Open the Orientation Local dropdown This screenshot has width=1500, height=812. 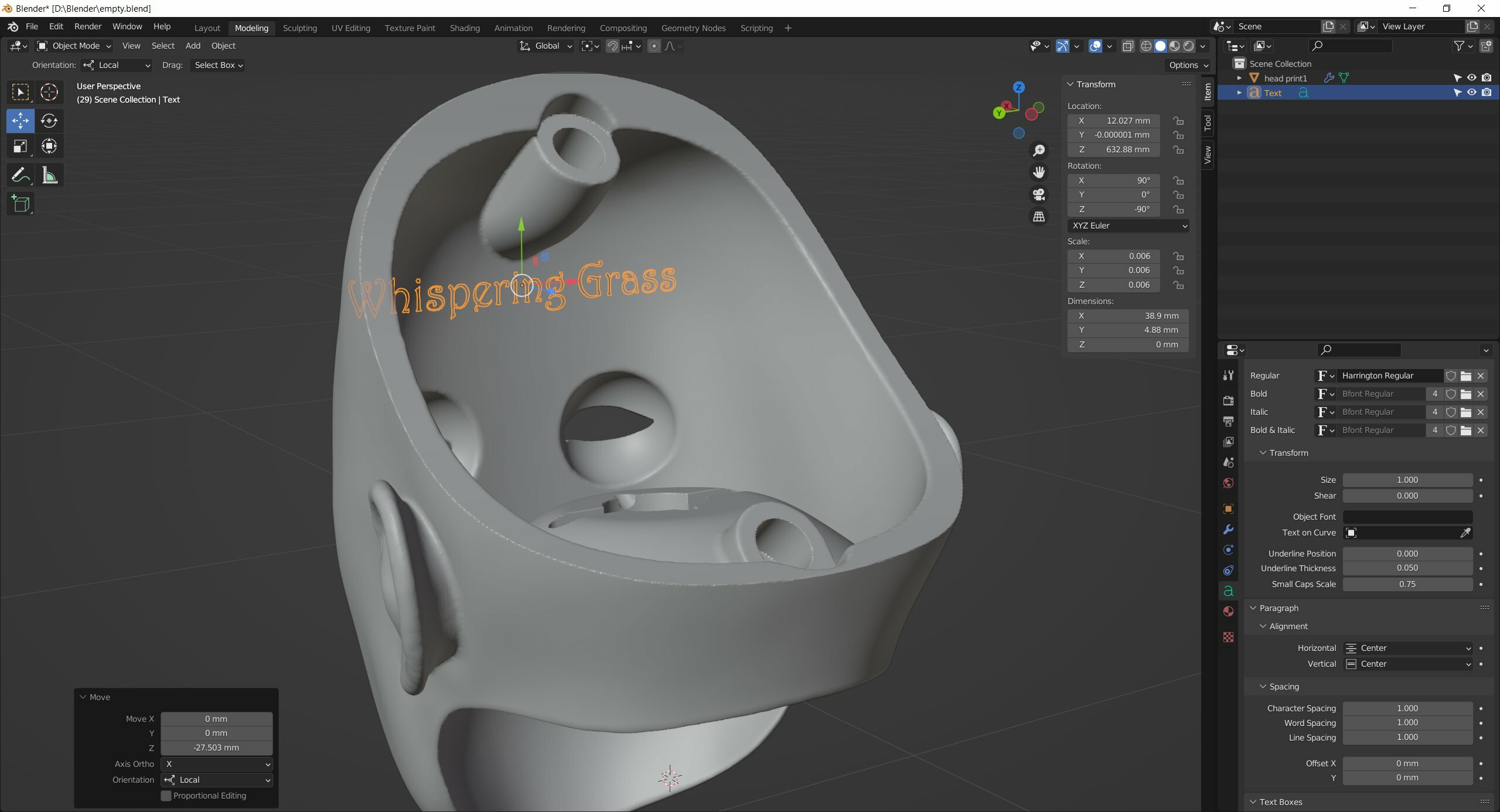point(117,65)
